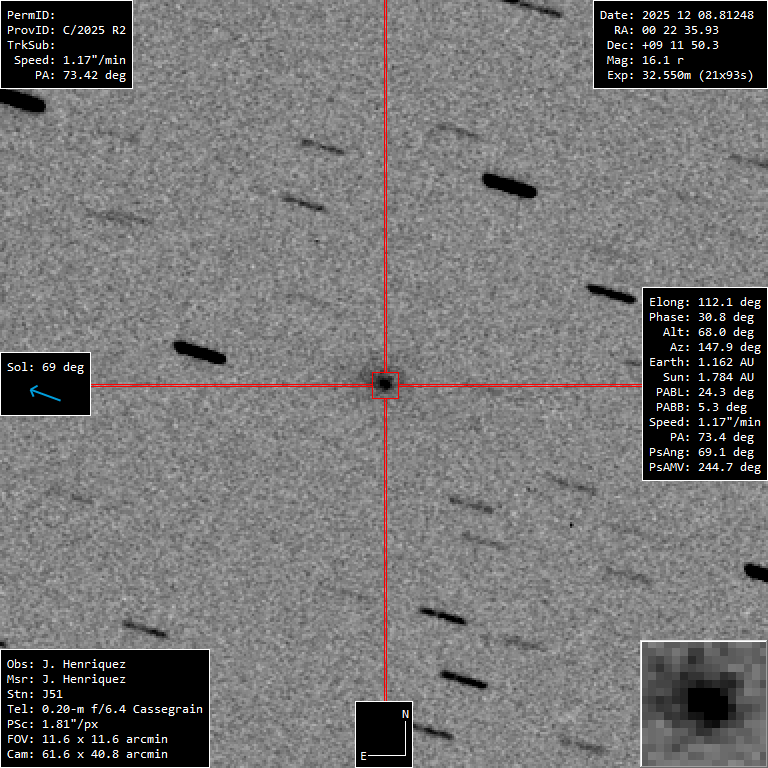Image resolution: width=768 pixels, height=768 pixels.
Task: Click the Date 2025 12 08.81248 line
Action: point(678,15)
